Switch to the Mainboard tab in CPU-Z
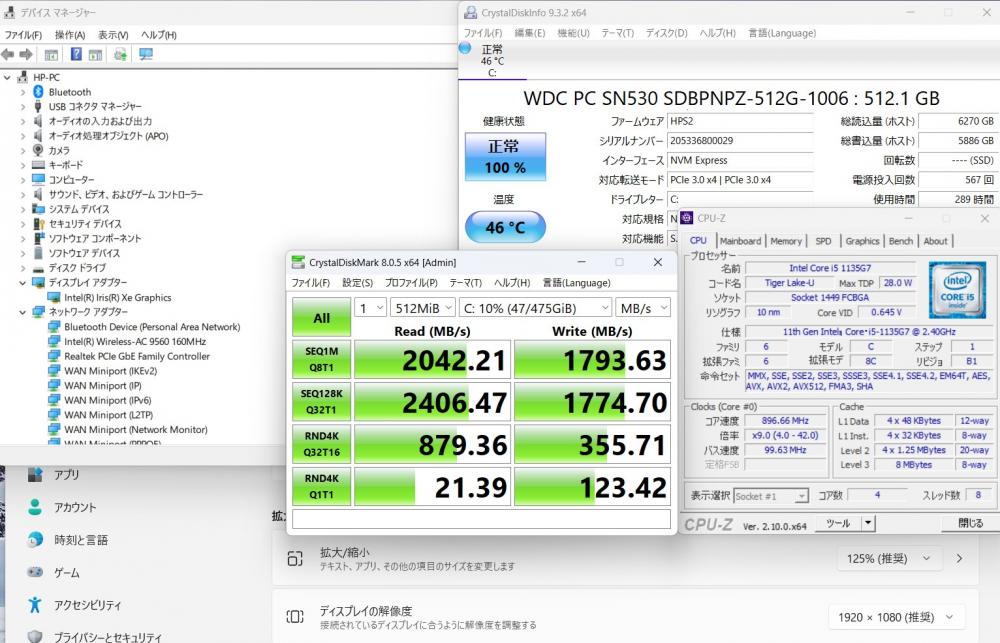Screen dimensions: 1000x643 [740, 240]
